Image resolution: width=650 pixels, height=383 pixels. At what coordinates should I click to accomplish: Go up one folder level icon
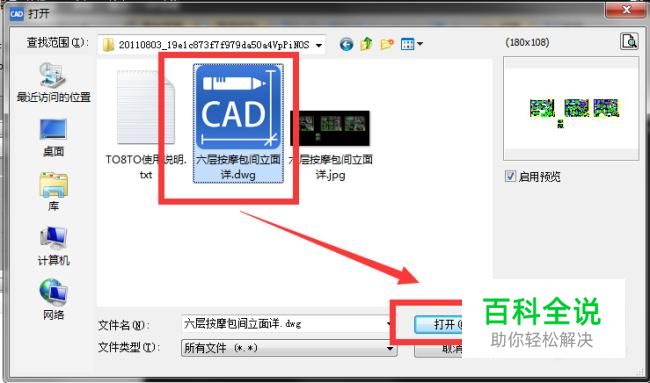[366, 44]
